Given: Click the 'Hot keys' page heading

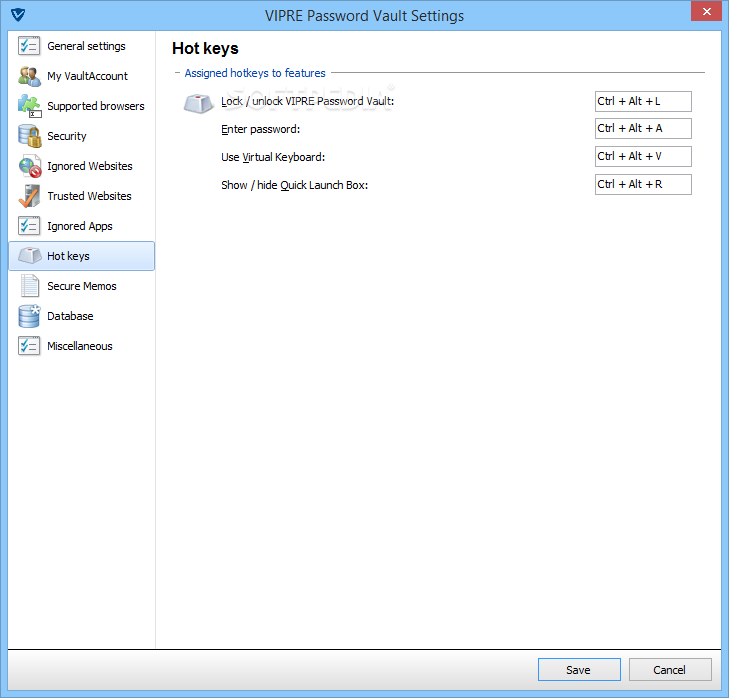Looking at the screenshot, I should (x=205, y=48).
